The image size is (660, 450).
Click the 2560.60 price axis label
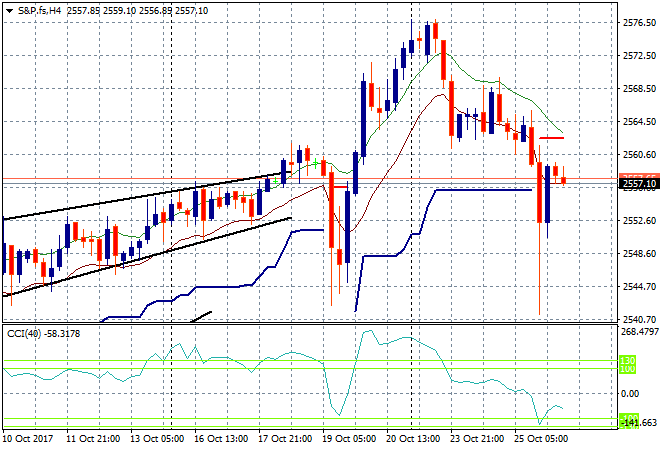(x=639, y=155)
